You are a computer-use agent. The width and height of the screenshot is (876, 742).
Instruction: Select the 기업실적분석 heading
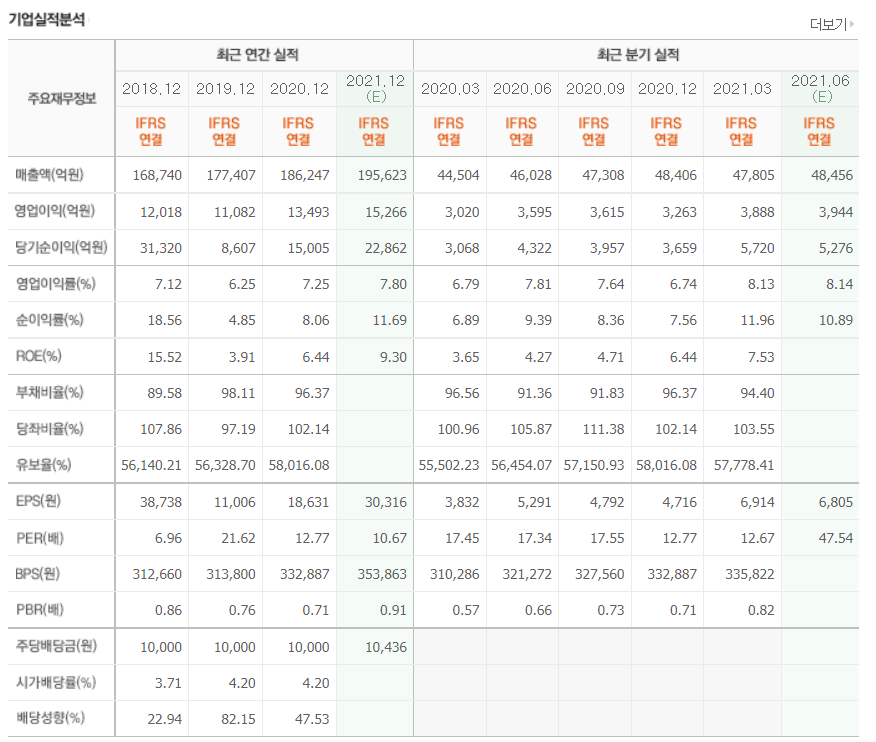47,20
